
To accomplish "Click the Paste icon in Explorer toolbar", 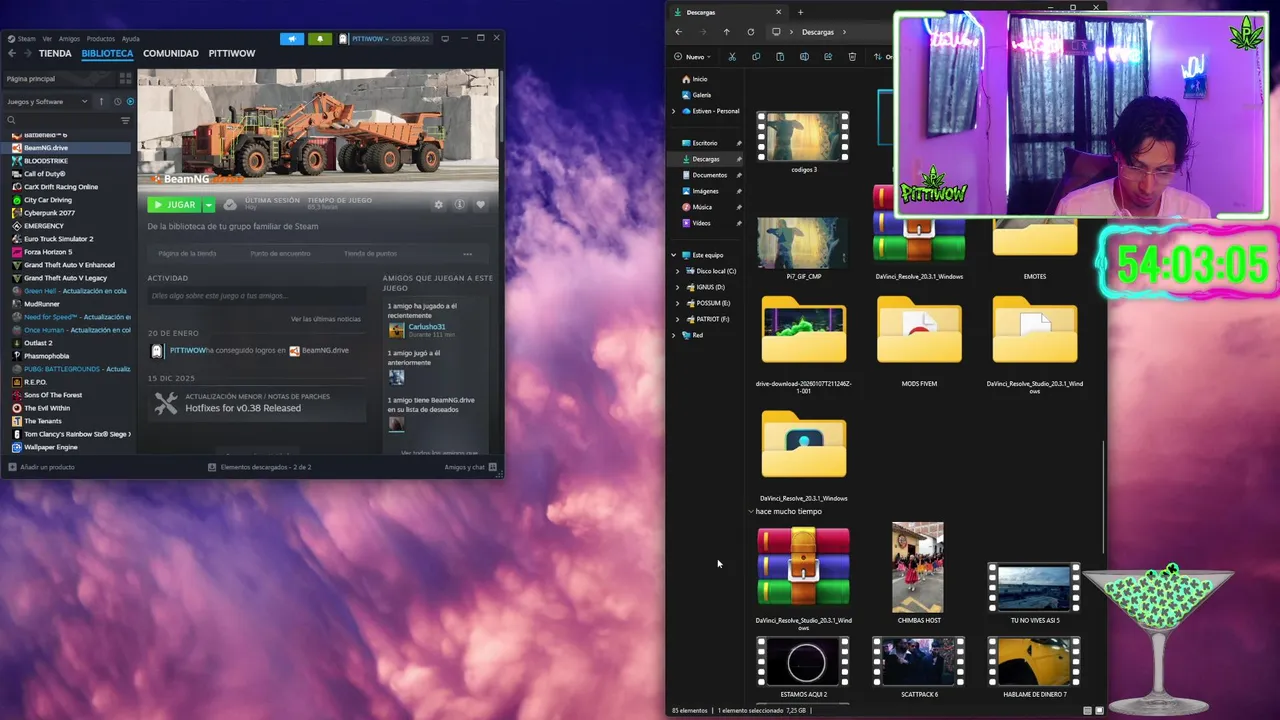I will (x=780, y=57).
